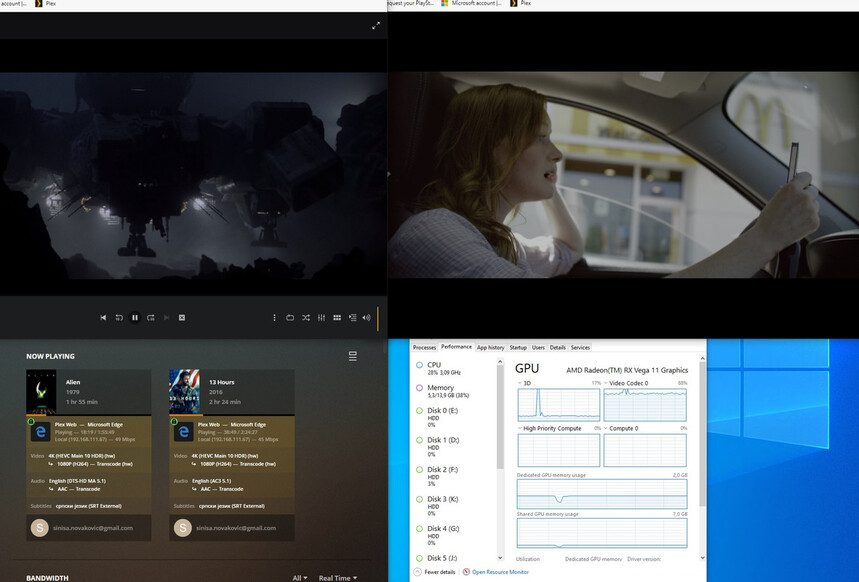The image size is (859, 582).
Task: Click GPU pane scrollbar down arrow
Action: point(702,558)
